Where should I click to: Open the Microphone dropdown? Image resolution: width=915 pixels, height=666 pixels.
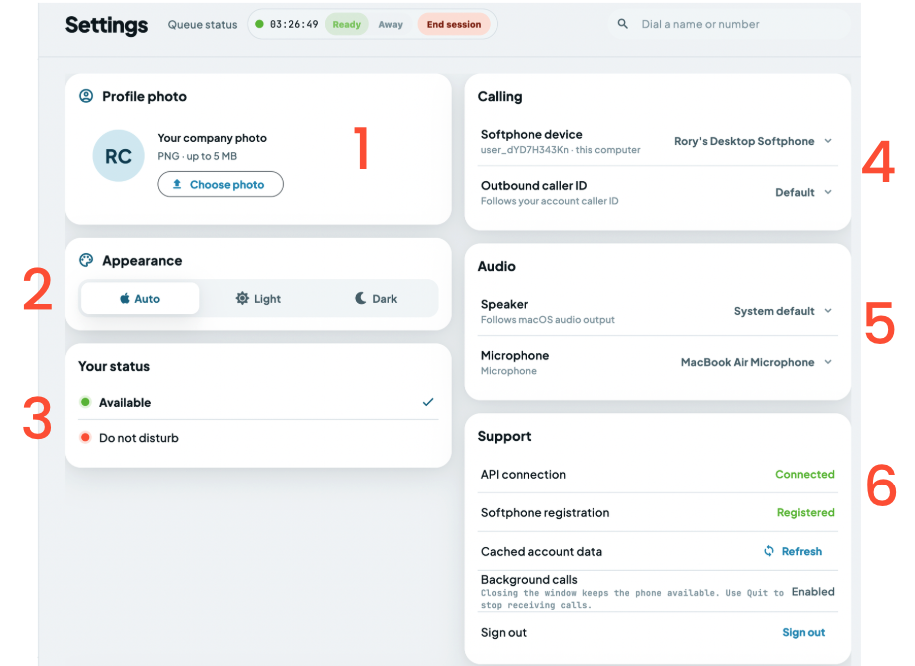(756, 362)
